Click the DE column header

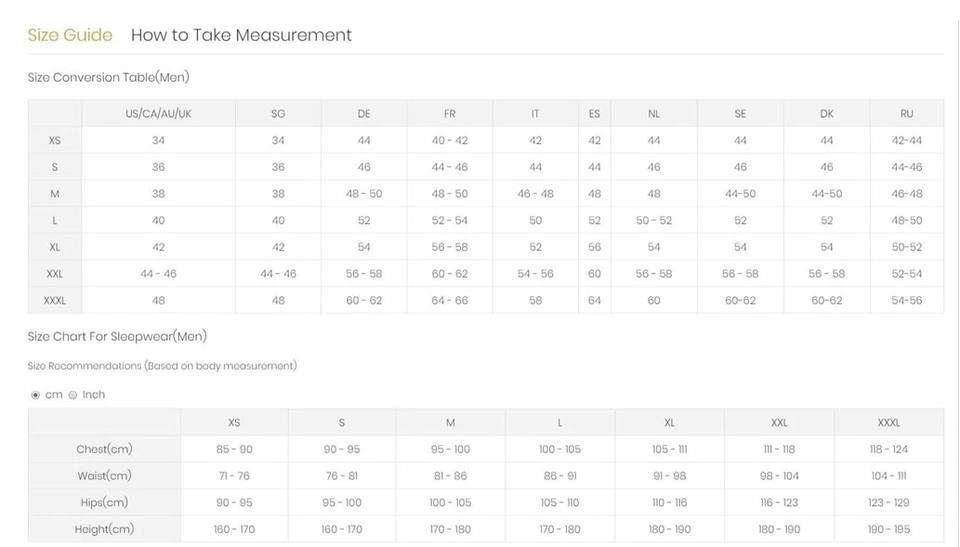[x=364, y=114]
